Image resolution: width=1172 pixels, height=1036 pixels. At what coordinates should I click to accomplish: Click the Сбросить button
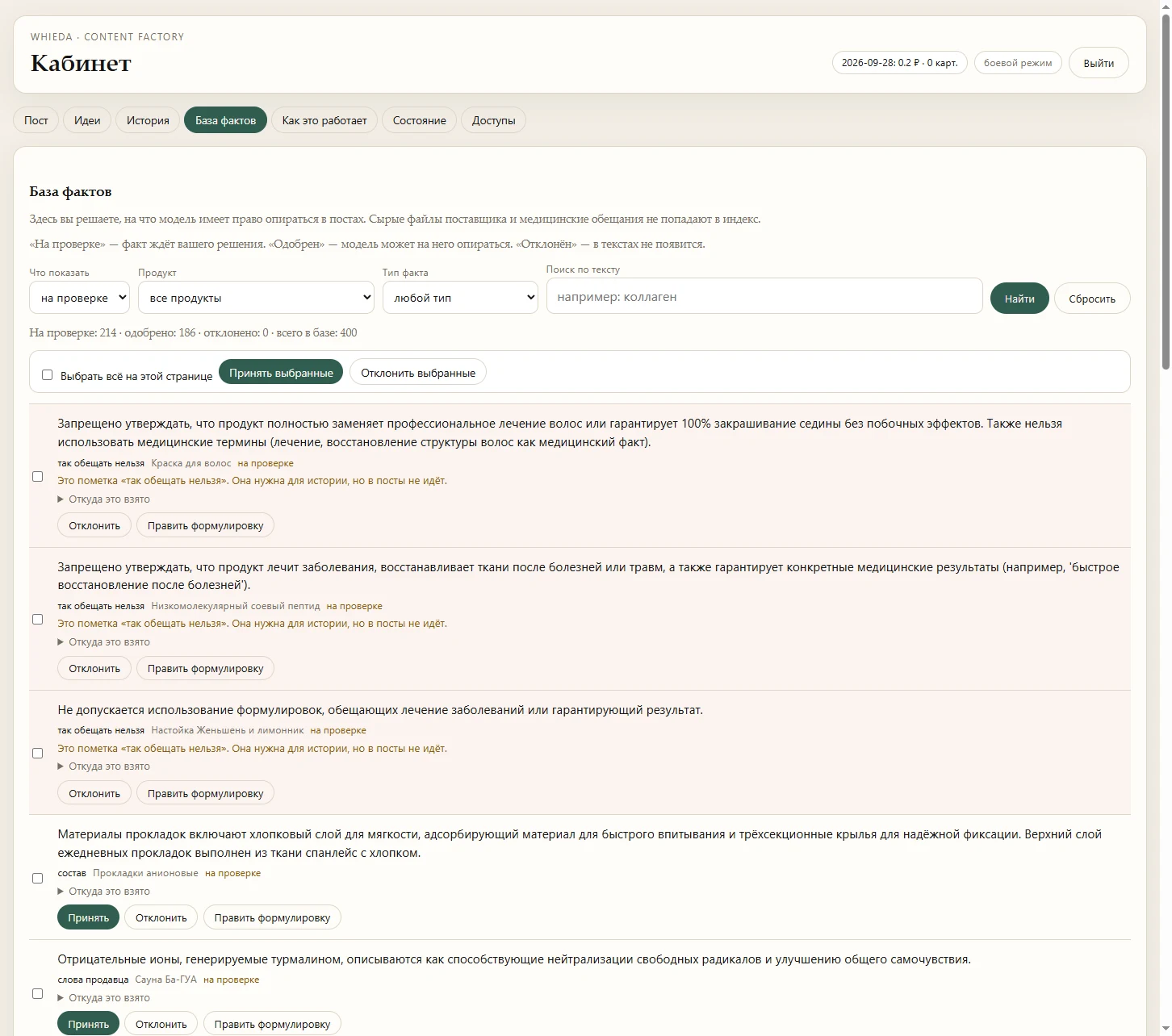tap(1092, 299)
